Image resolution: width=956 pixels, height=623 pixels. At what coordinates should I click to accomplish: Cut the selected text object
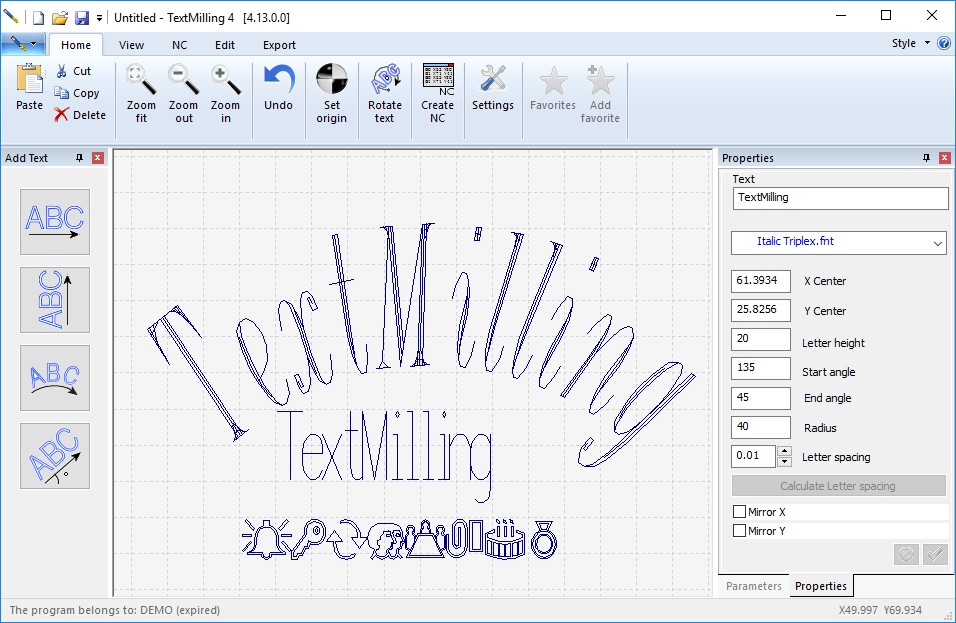click(x=73, y=71)
